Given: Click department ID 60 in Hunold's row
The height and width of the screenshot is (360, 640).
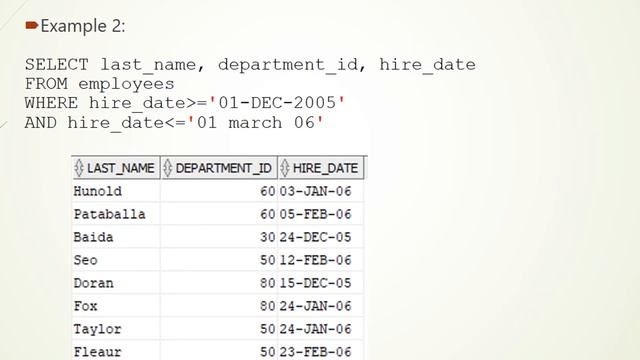Looking at the screenshot, I should pyautogui.click(x=268, y=191).
